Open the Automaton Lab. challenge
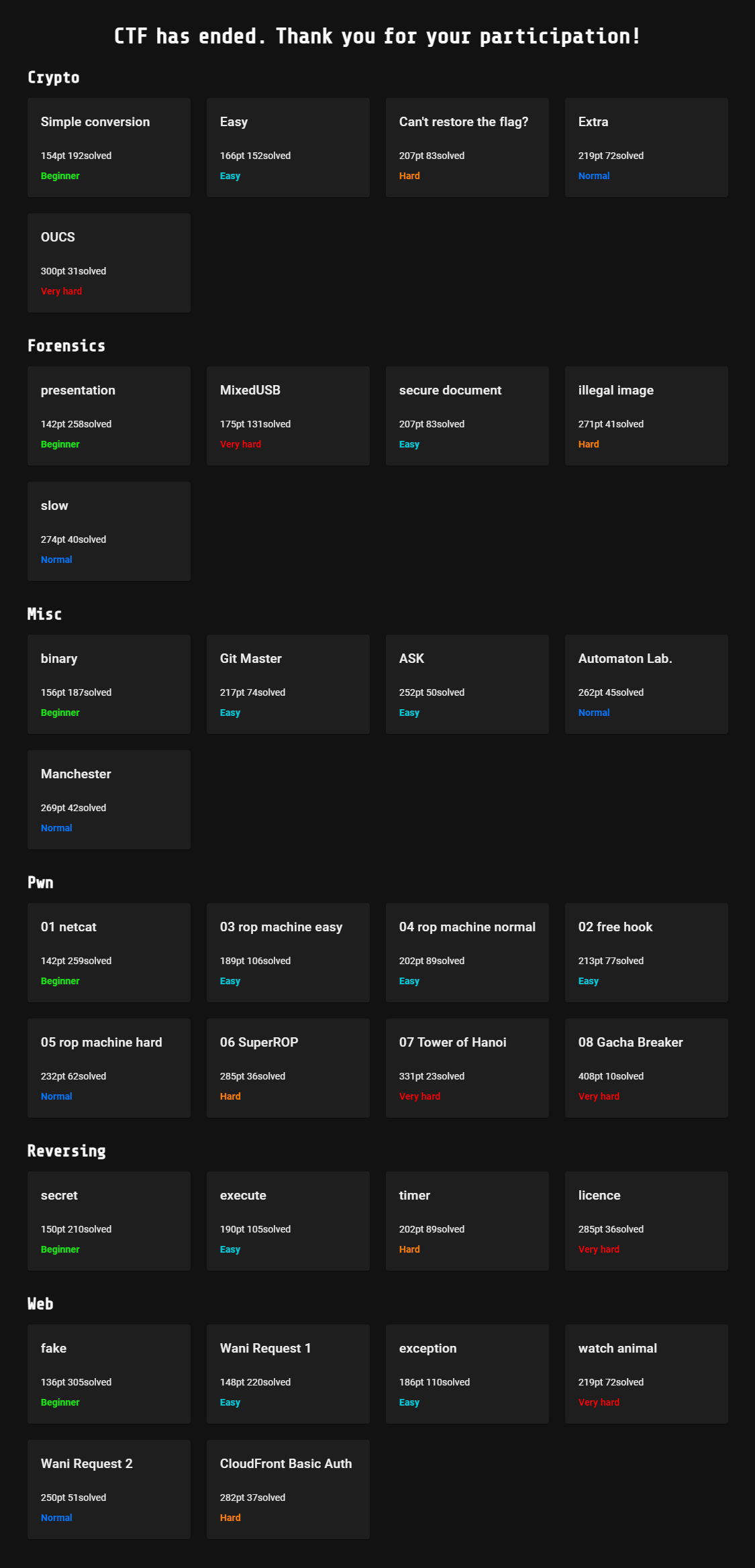The width and height of the screenshot is (755, 1568). (646, 684)
